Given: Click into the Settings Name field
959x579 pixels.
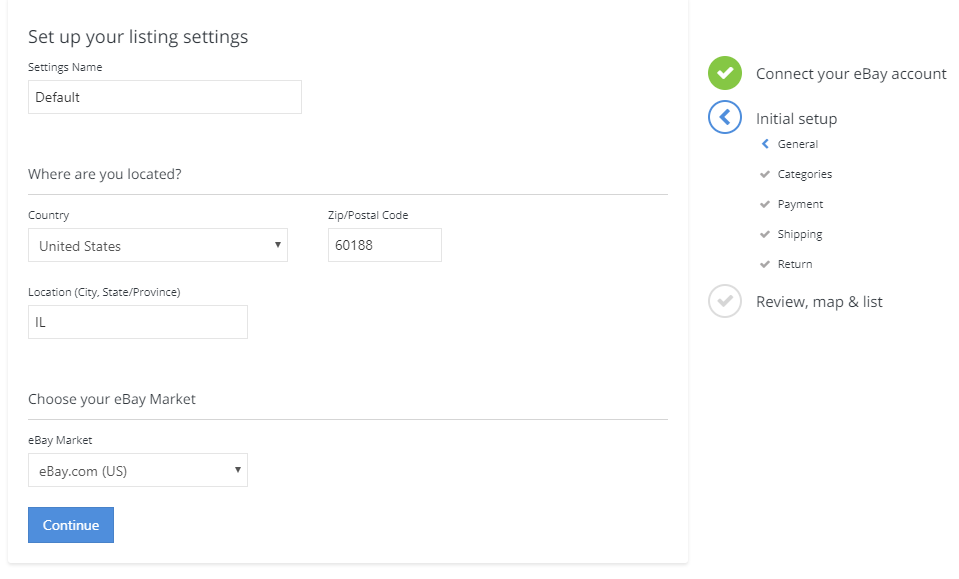Looking at the screenshot, I should pos(165,97).
